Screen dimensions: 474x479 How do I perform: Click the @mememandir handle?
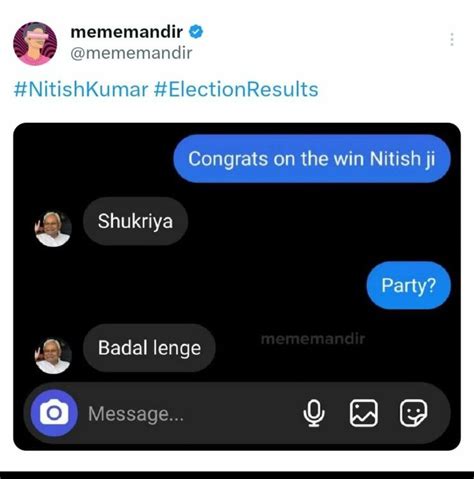pos(131,53)
